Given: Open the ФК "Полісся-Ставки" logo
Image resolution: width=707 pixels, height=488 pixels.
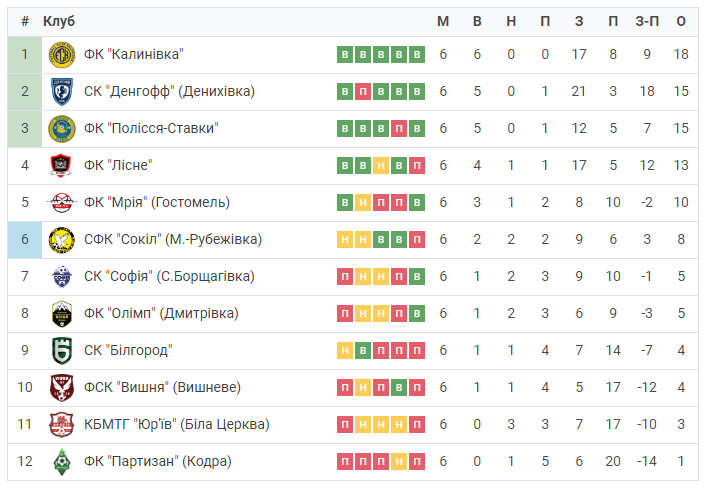Looking at the screenshot, I should (62, 129).
